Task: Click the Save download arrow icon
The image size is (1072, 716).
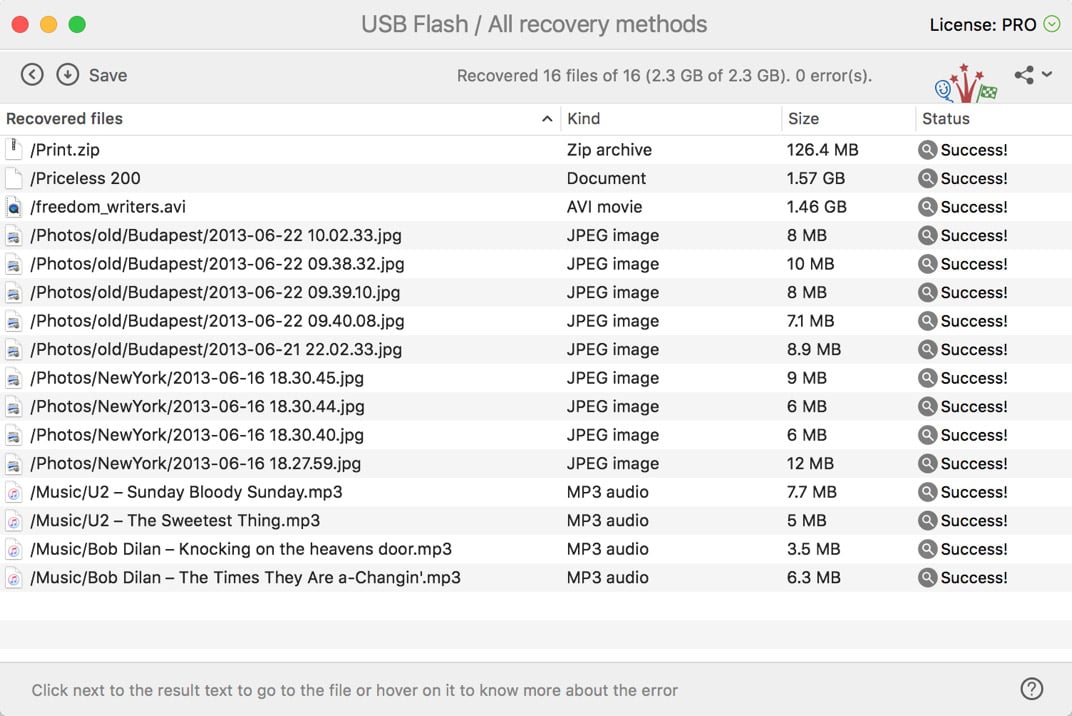Action: [x=67, y=74]
